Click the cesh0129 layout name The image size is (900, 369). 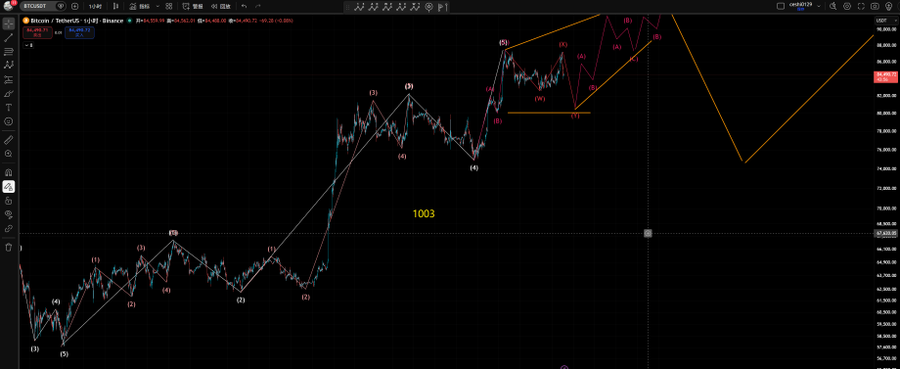(x=800, y=5)
